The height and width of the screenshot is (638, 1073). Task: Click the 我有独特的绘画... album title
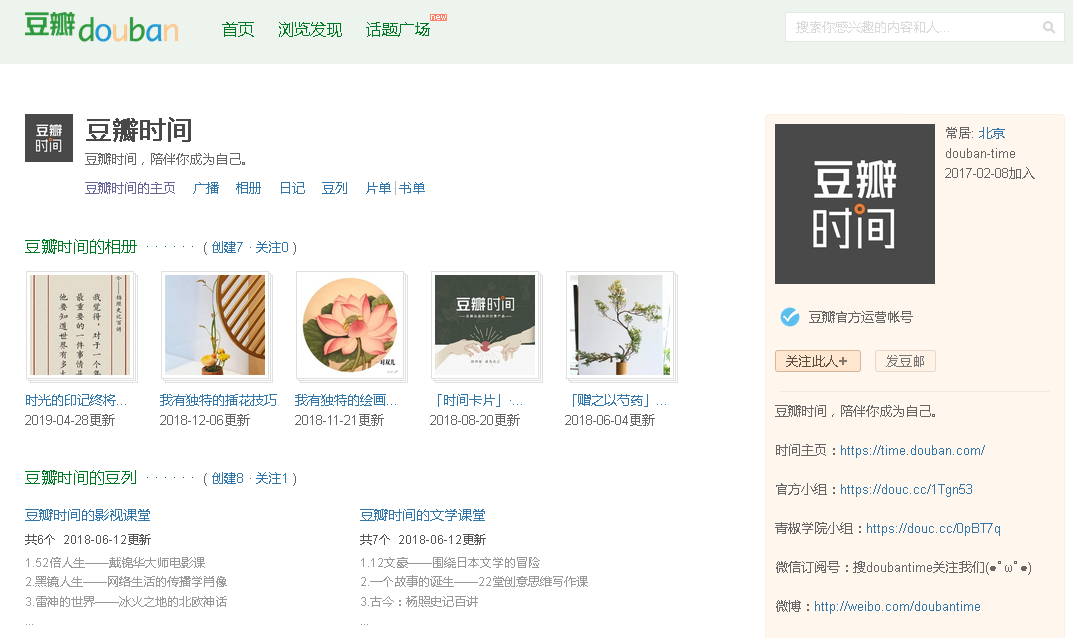click(x=346, y=400)
